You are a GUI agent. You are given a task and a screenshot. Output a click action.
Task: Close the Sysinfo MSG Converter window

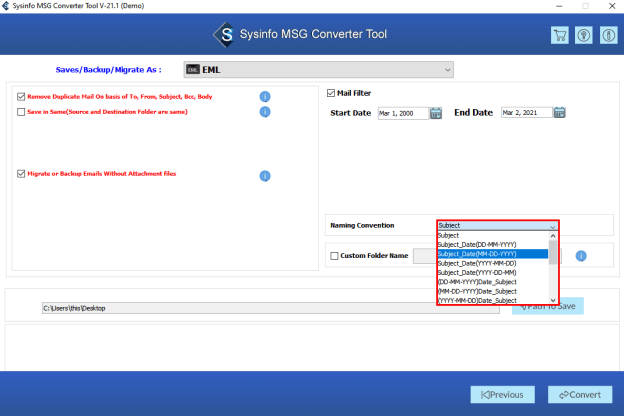click(612, 6)
